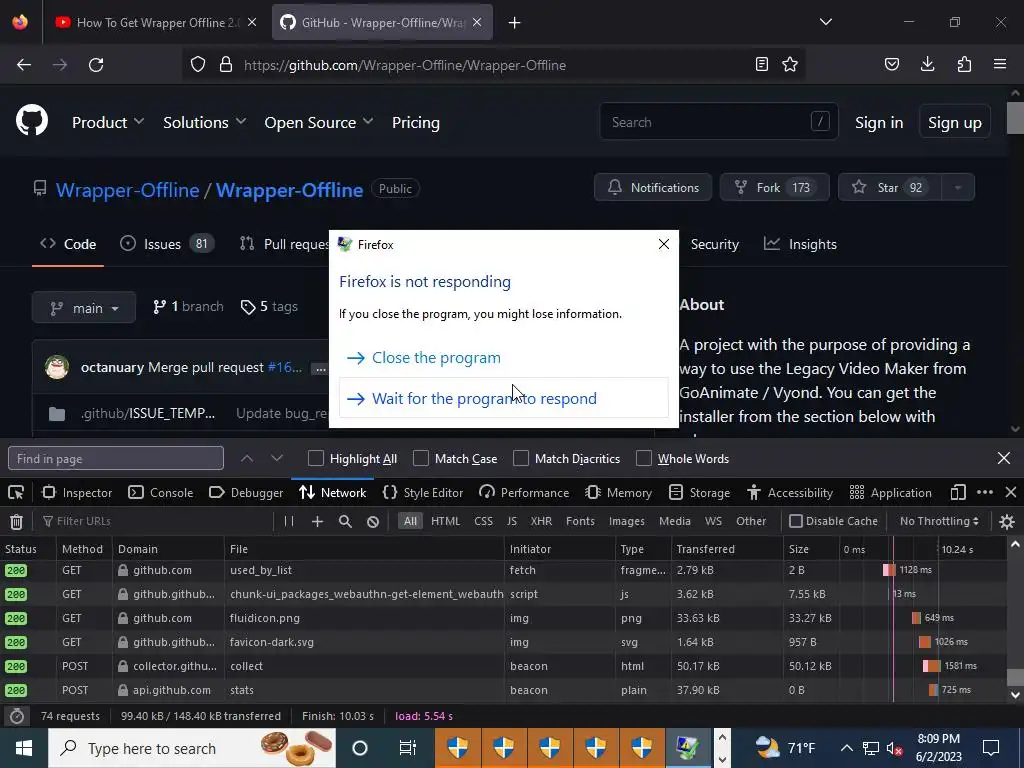This screenshot has width=1024, height=768.
Task: Open the notification center icon
Action: tap(991, 748)
